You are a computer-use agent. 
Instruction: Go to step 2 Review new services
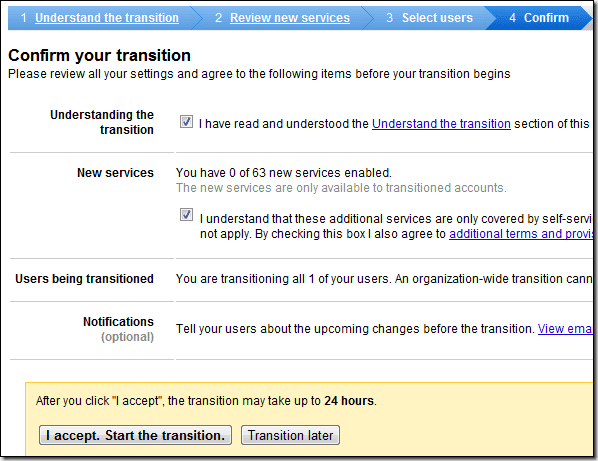click(290, 18)
